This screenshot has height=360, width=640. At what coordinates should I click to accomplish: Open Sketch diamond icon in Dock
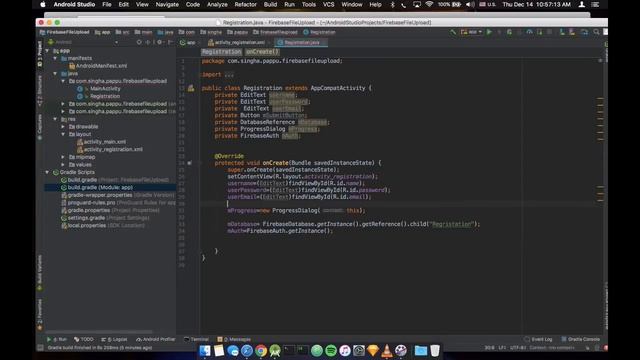pyautogui.click(x=373, y=350)
